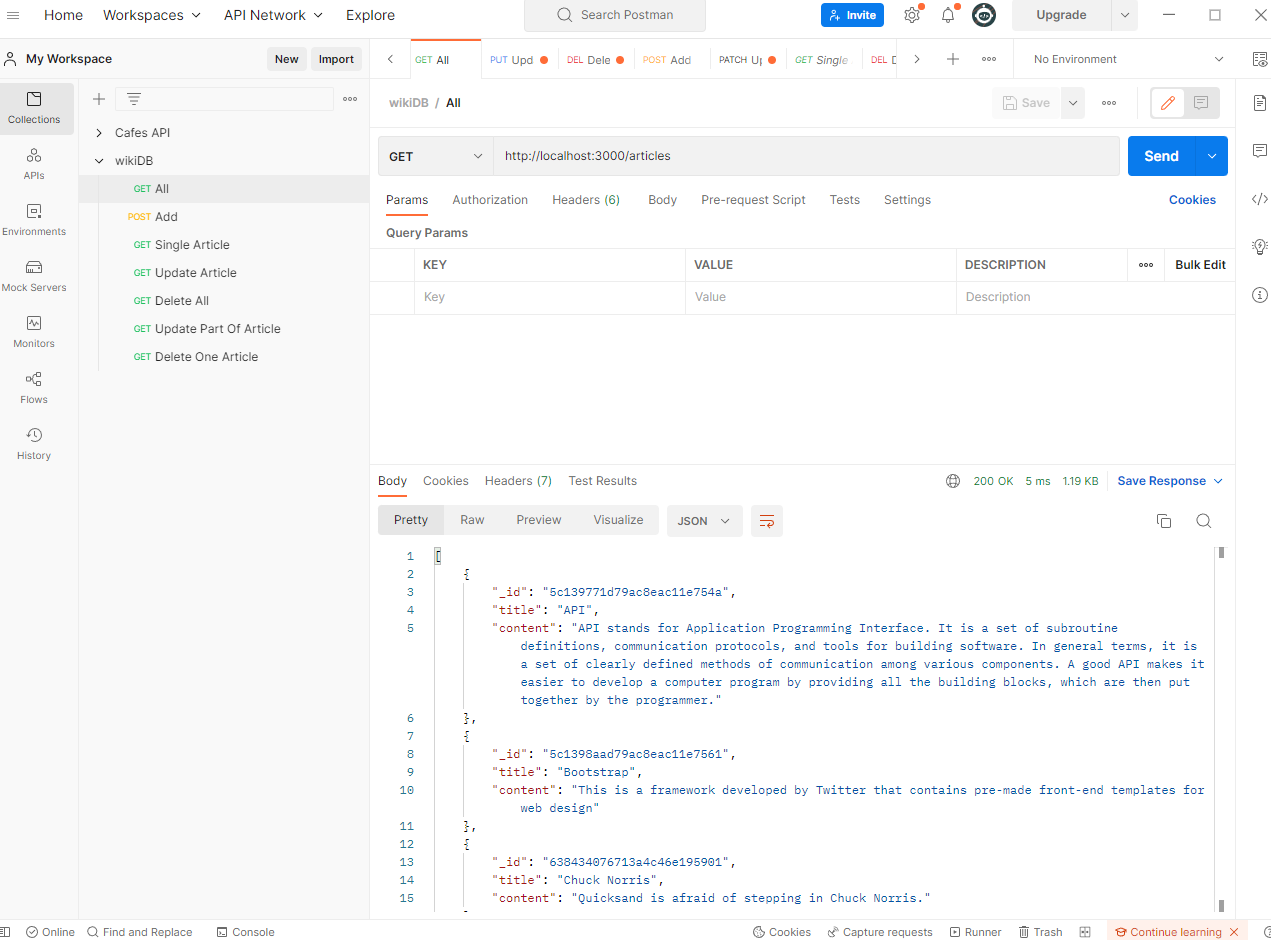Show the request History panel

34,443
